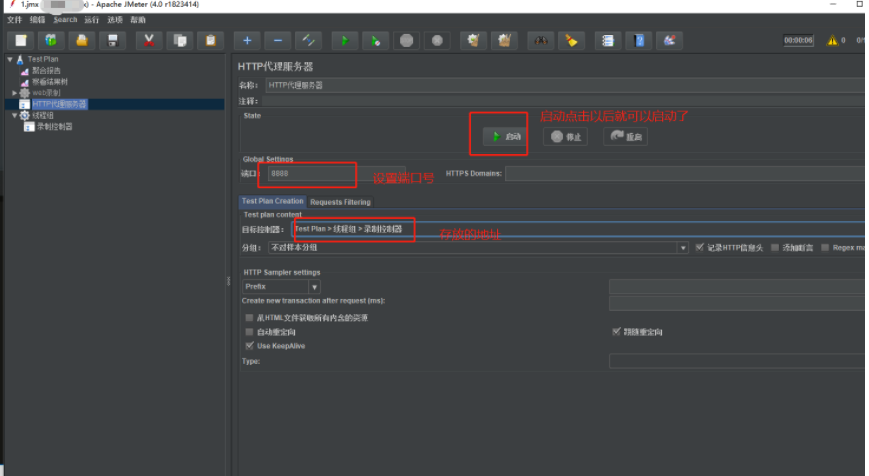Click the Cut scissors icon
This screenshot has height=476, width=869.
pos(149,40)
